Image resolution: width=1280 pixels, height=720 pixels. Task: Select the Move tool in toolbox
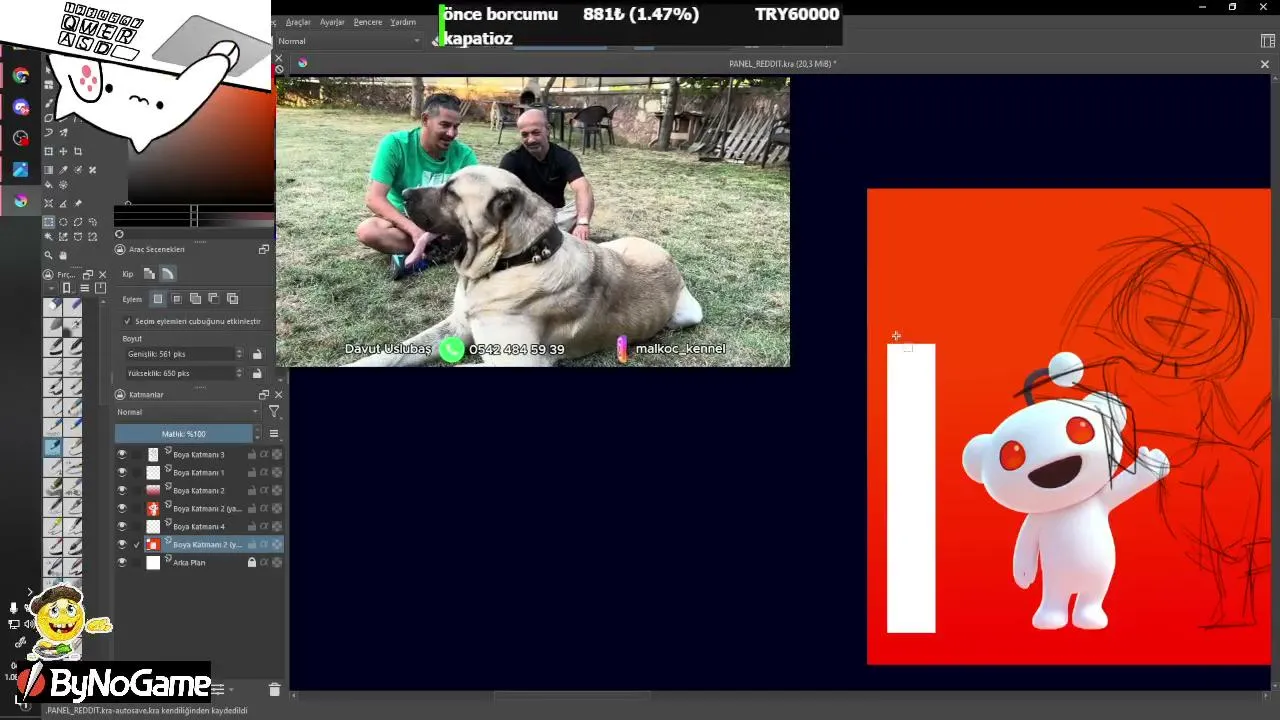coord(63,151)
